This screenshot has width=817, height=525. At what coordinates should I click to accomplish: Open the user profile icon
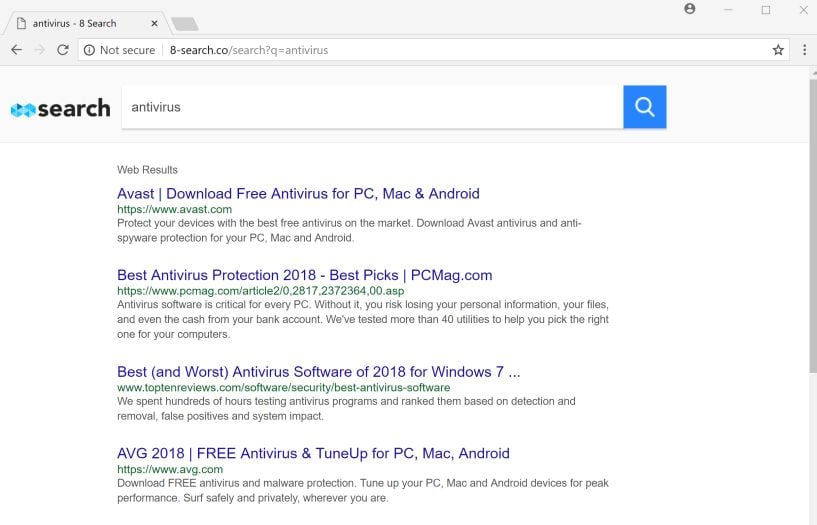pyautogui.click(x=690, y=9)
